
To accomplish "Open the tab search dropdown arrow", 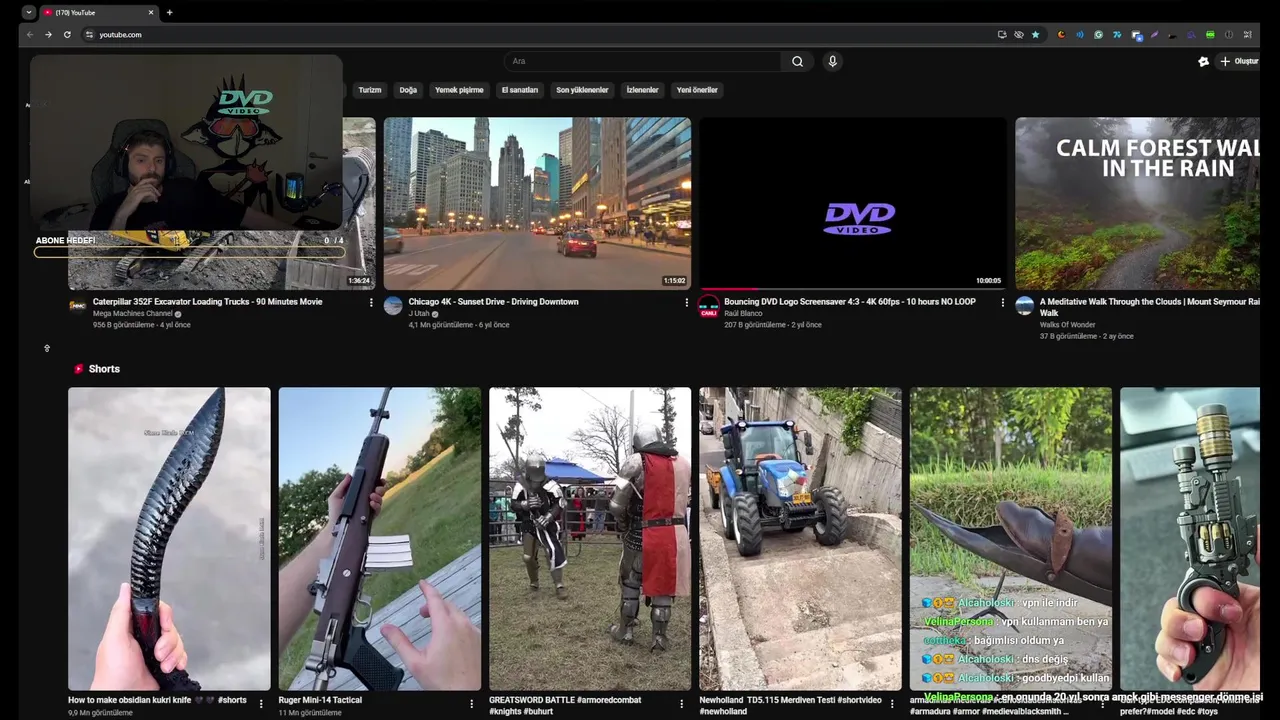I will tap(28, 12).
